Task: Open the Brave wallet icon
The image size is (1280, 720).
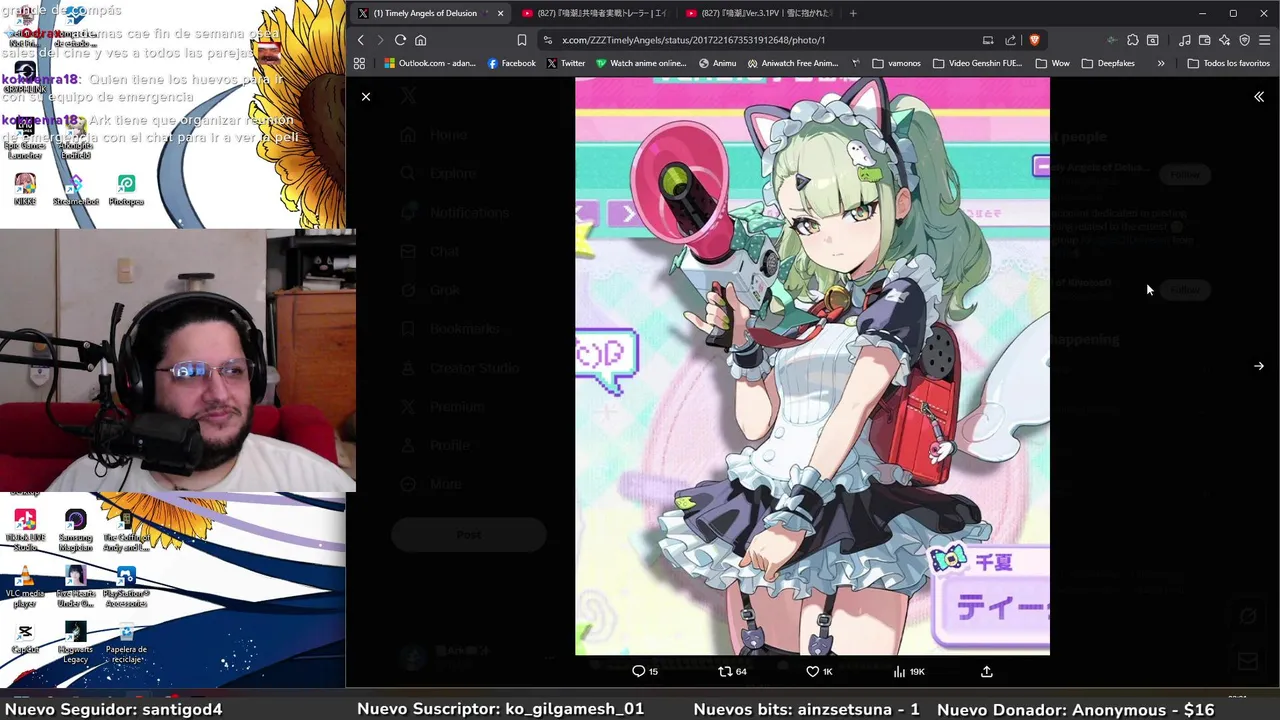Action: point(1204,40)
